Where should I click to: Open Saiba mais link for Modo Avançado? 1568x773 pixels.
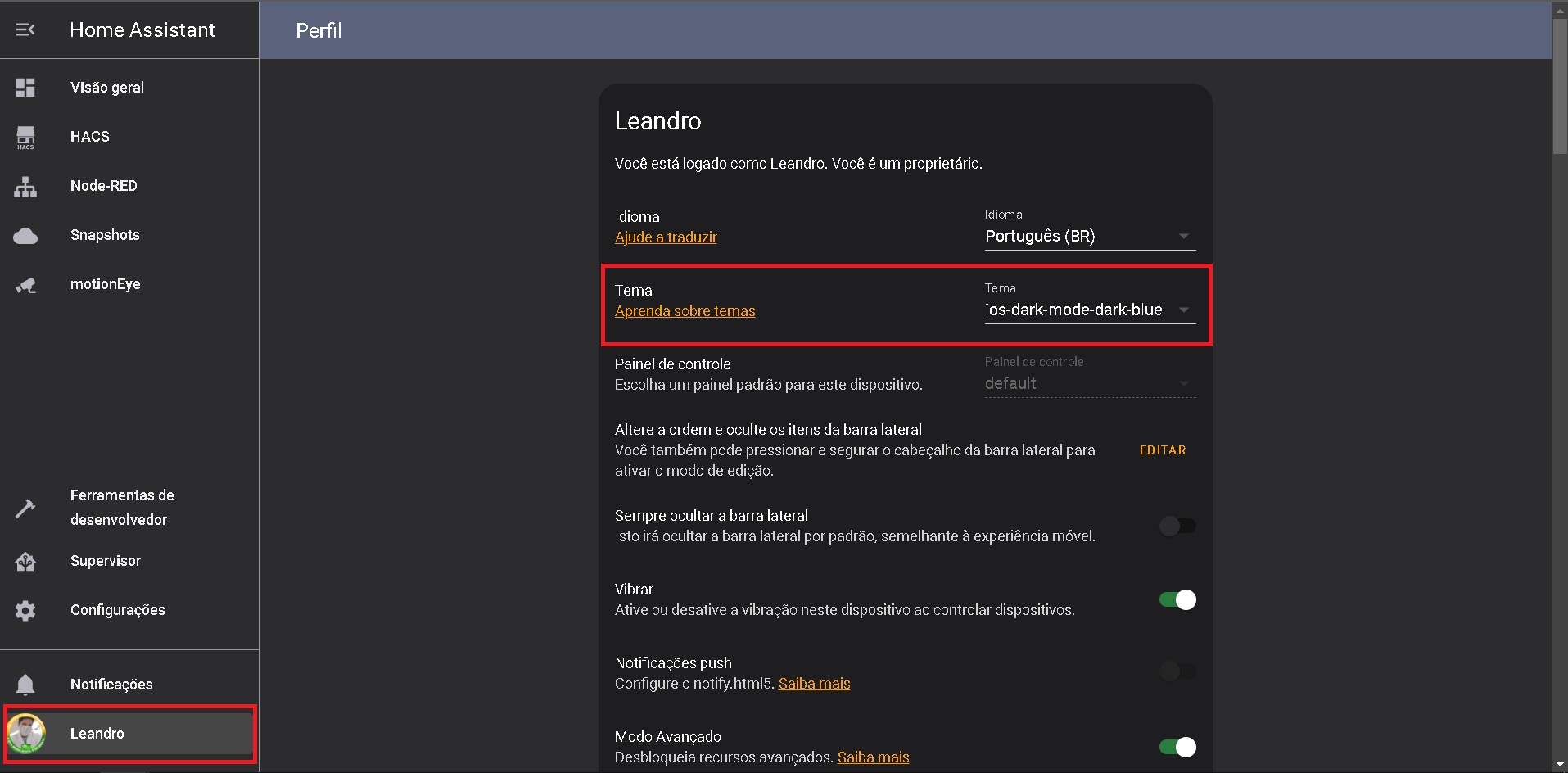(874, 757)
